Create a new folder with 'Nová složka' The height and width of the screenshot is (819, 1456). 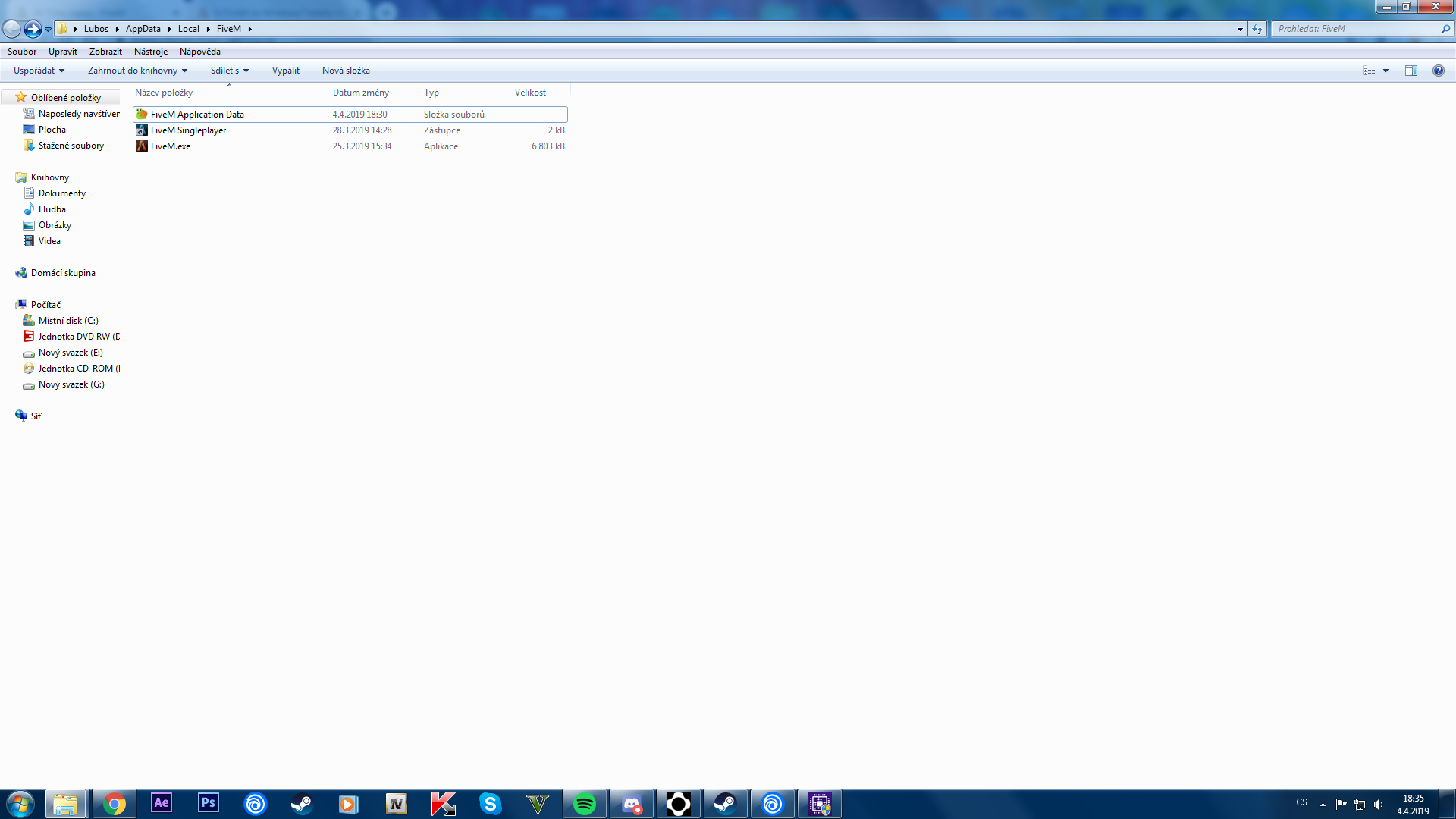tap(345, 70)
